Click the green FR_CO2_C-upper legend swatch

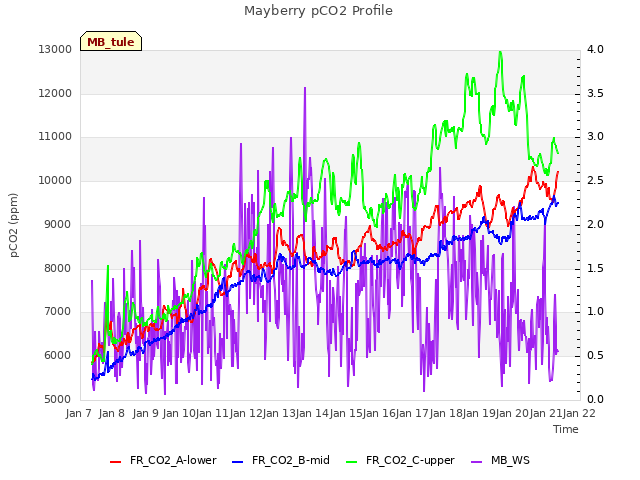pyautogui.click(x=351, y=462)
